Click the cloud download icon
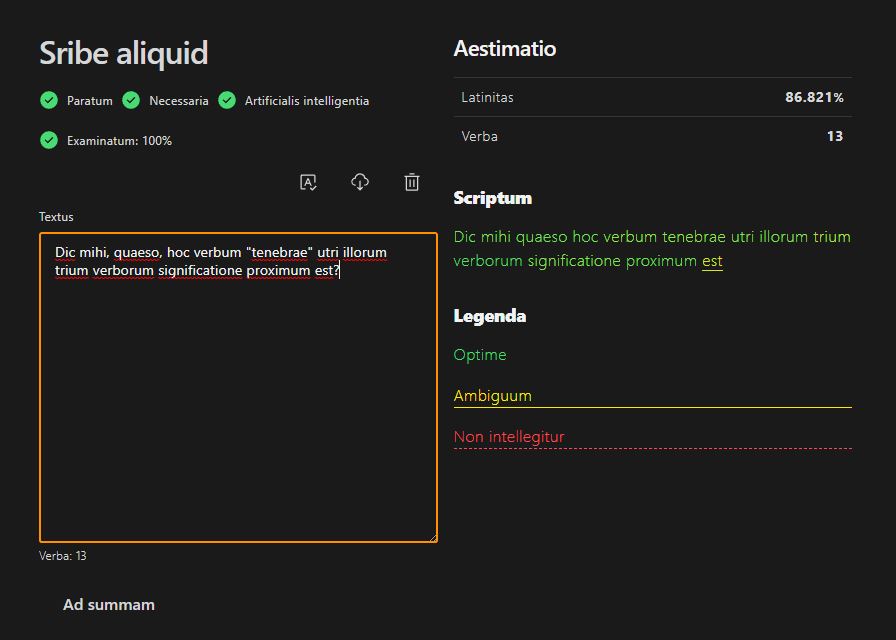Screen dimensions: 896x640 point(360,182)
